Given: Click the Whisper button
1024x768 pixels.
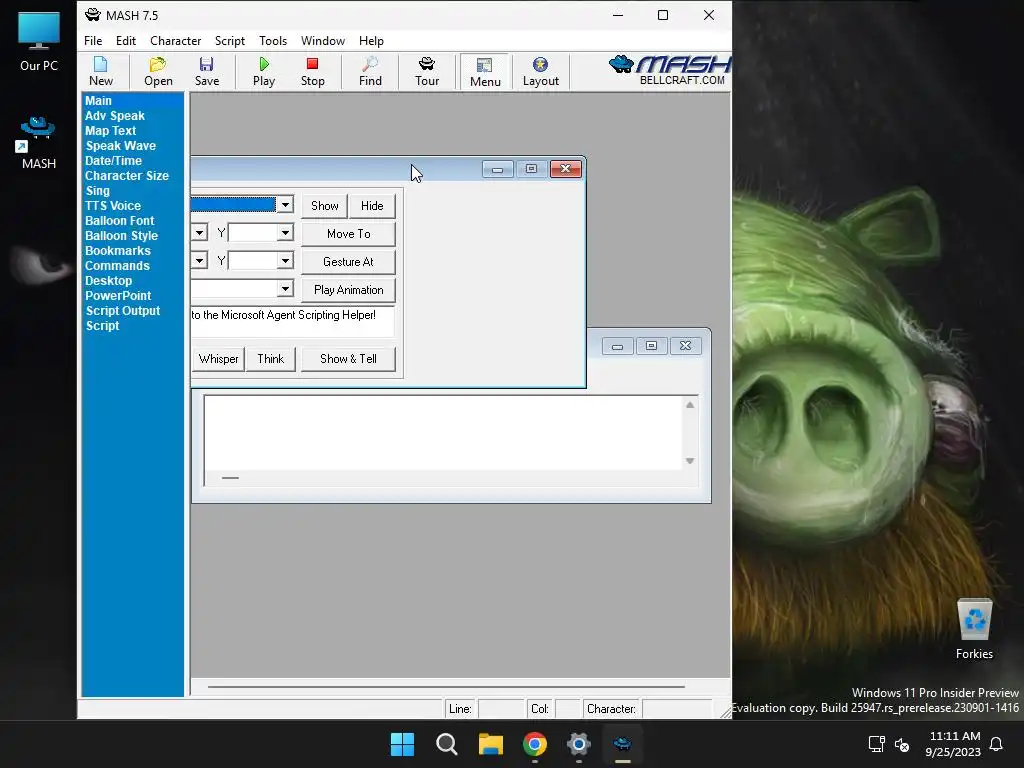Looking at the screenshot, I should [x=218, y=359].
